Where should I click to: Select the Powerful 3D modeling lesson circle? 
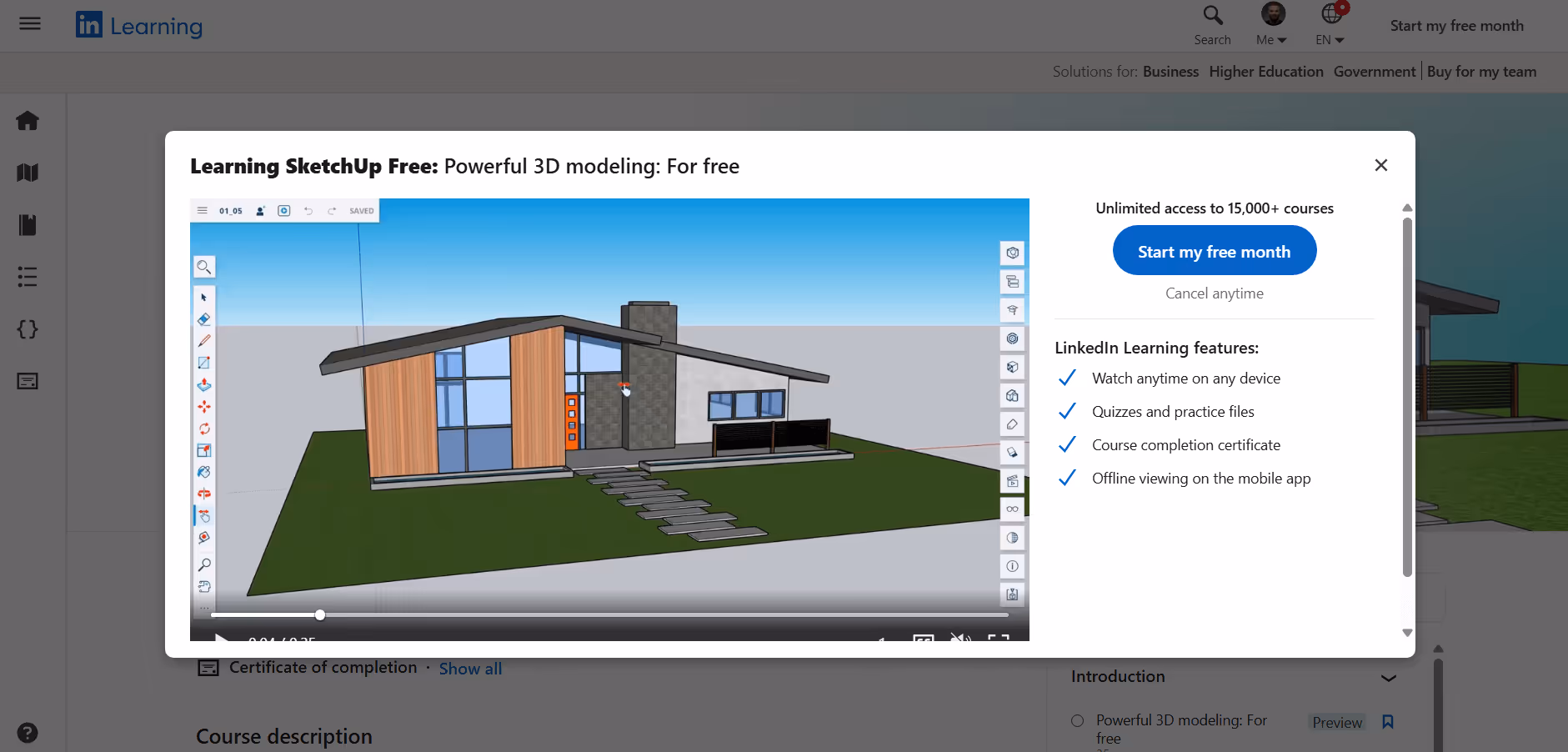tap(1077, 721)
